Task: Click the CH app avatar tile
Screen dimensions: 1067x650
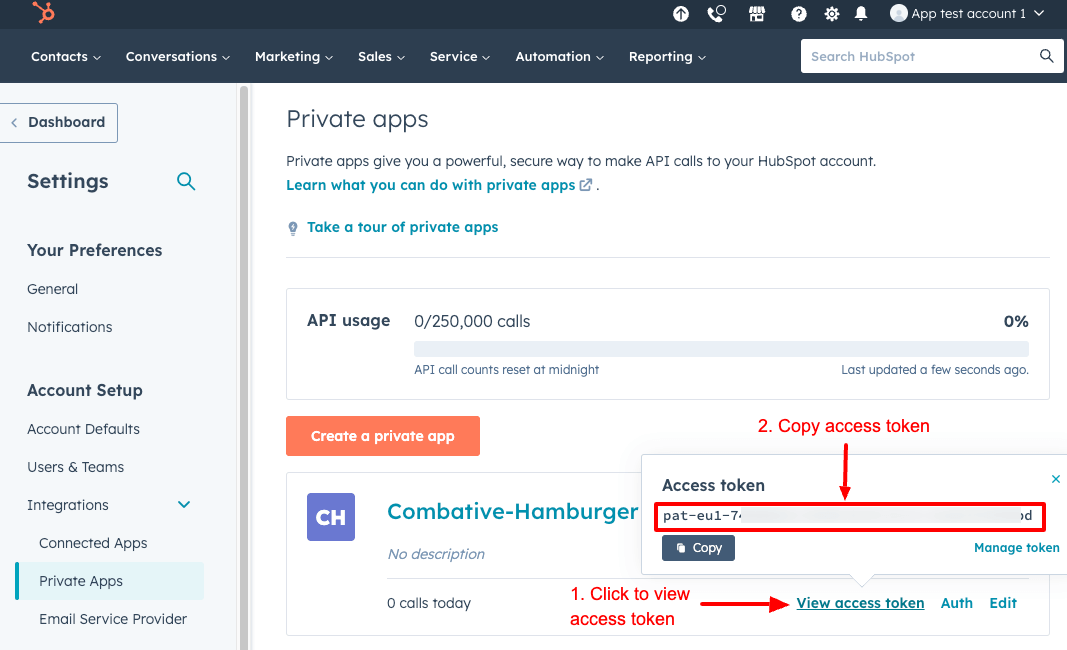Action: coord(331,517)
